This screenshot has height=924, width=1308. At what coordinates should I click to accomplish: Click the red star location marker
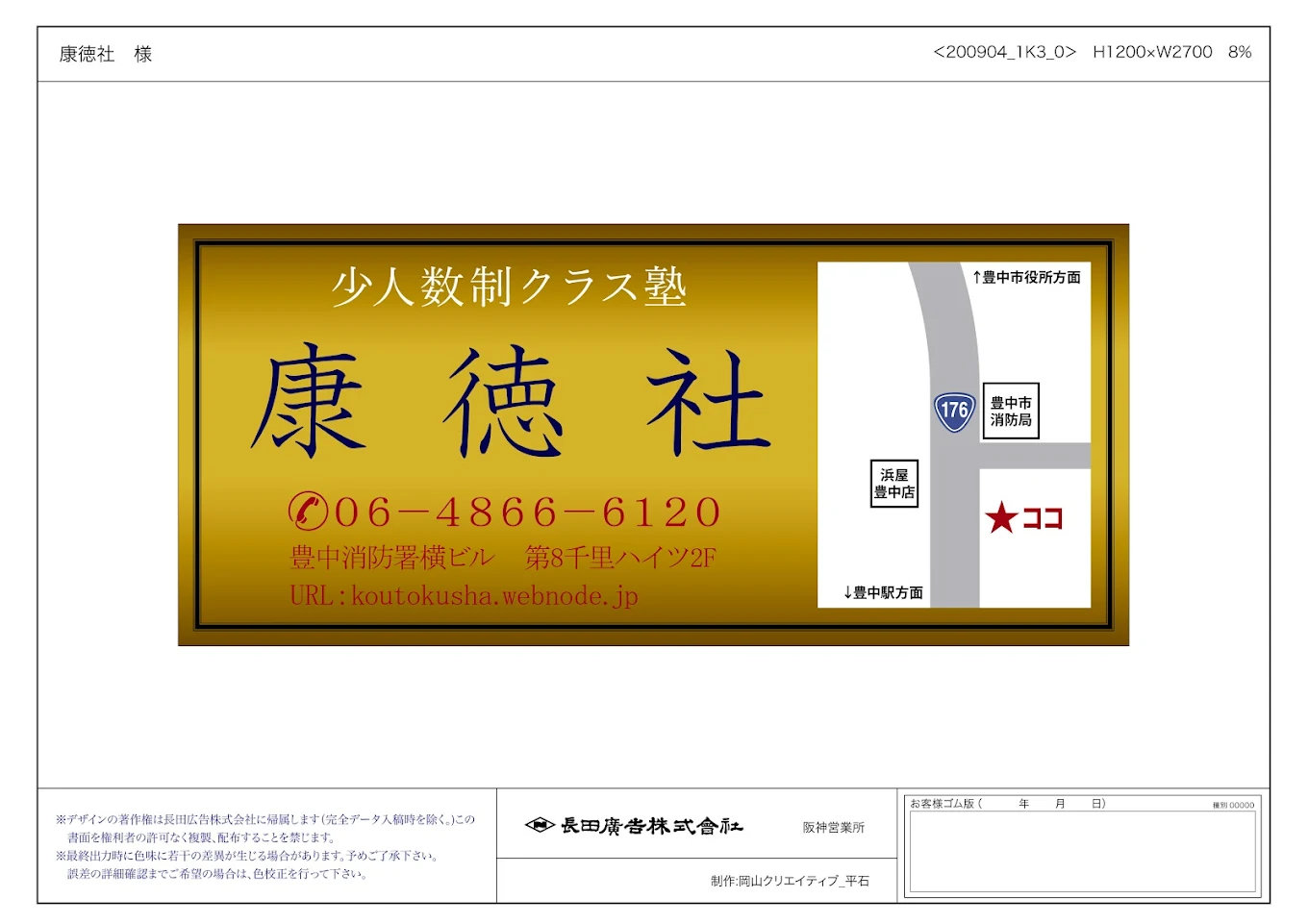click(x=1001, y=518)
